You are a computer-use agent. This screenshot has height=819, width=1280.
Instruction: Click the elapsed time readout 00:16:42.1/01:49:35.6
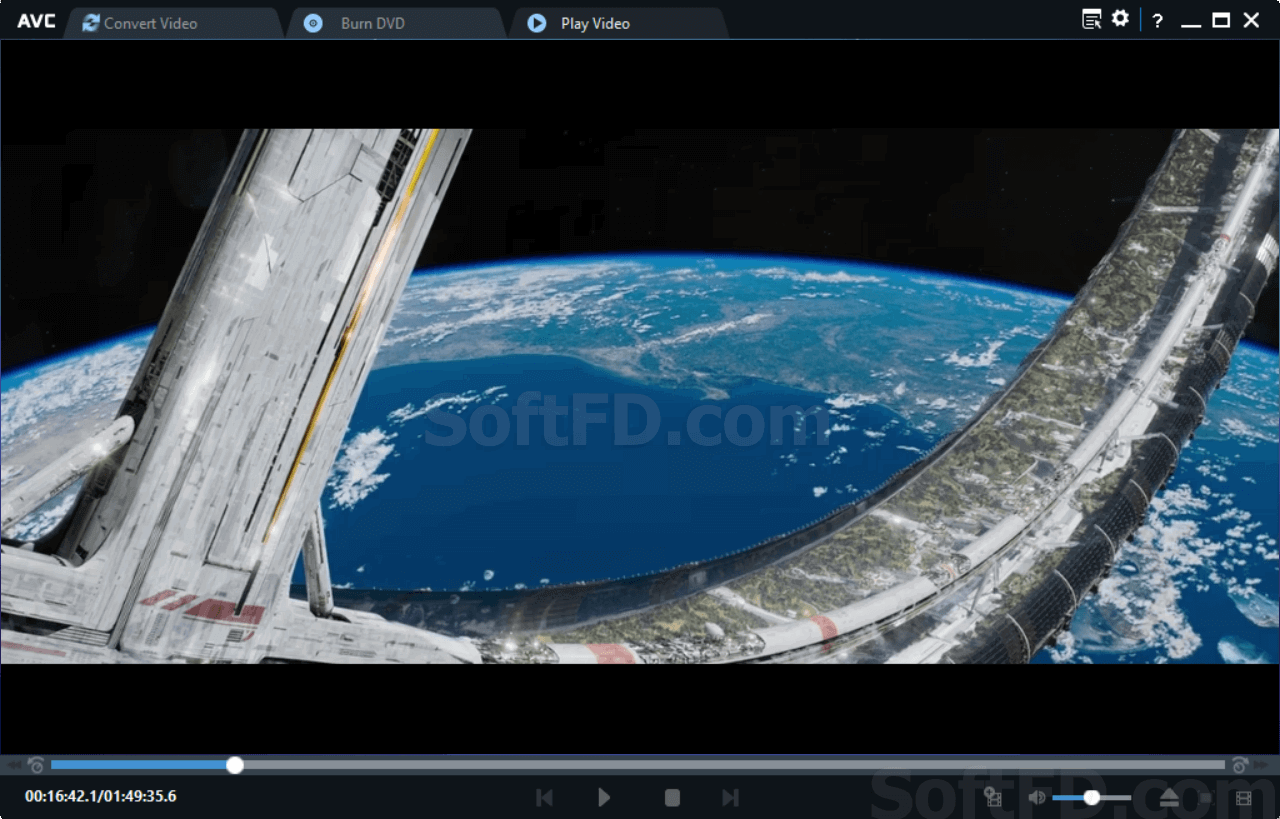[101, 796]
